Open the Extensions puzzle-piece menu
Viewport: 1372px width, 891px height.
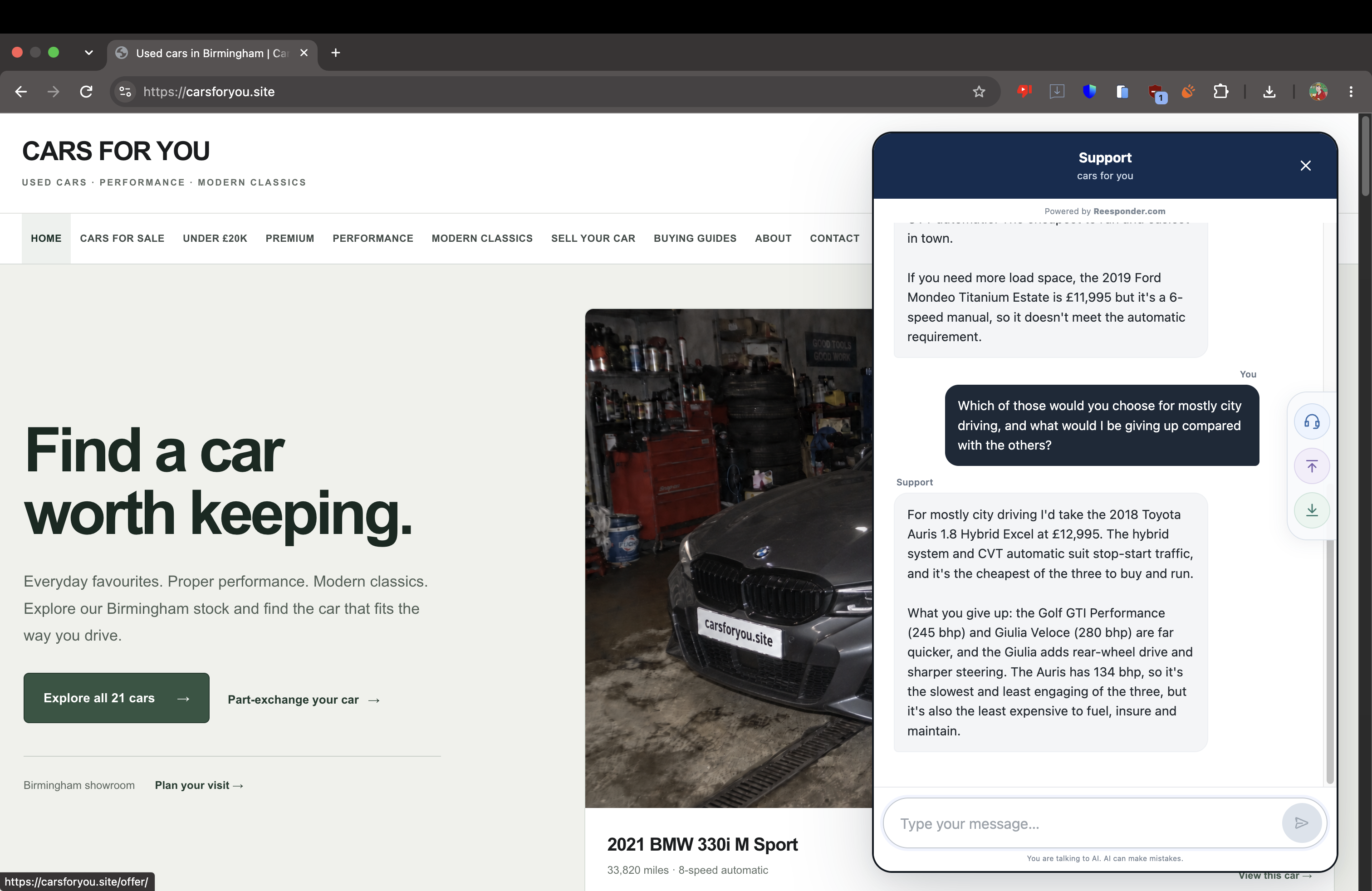tap(1220, 92)
